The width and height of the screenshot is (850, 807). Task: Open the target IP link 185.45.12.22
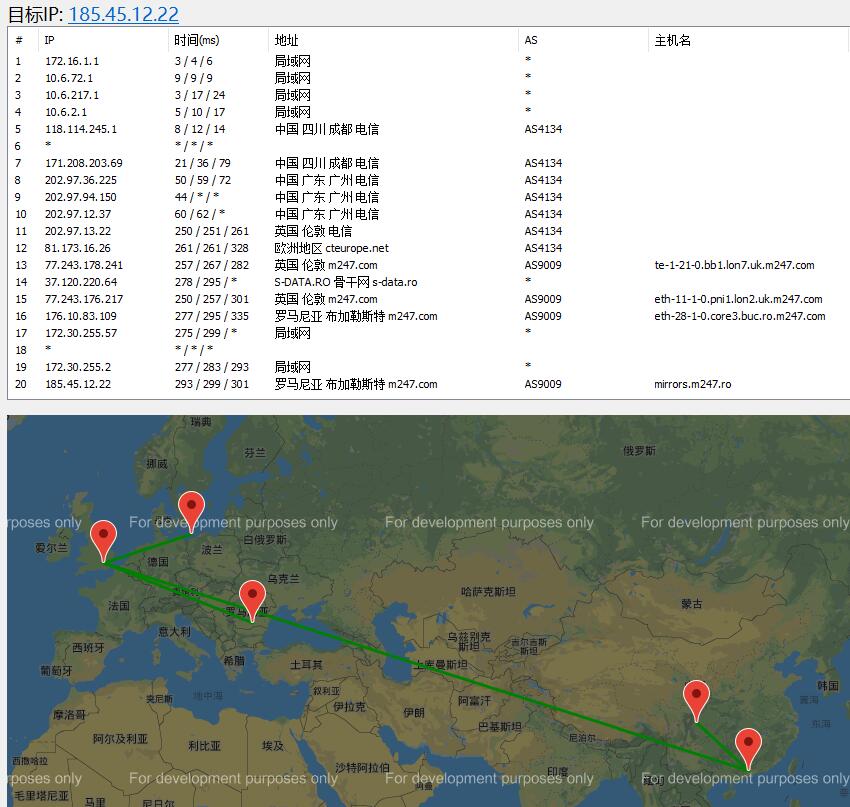[123, 14]
